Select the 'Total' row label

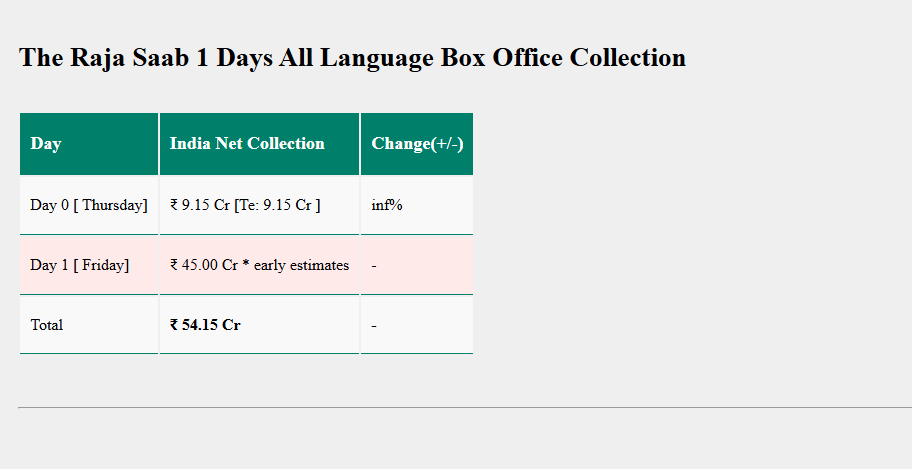47,325
